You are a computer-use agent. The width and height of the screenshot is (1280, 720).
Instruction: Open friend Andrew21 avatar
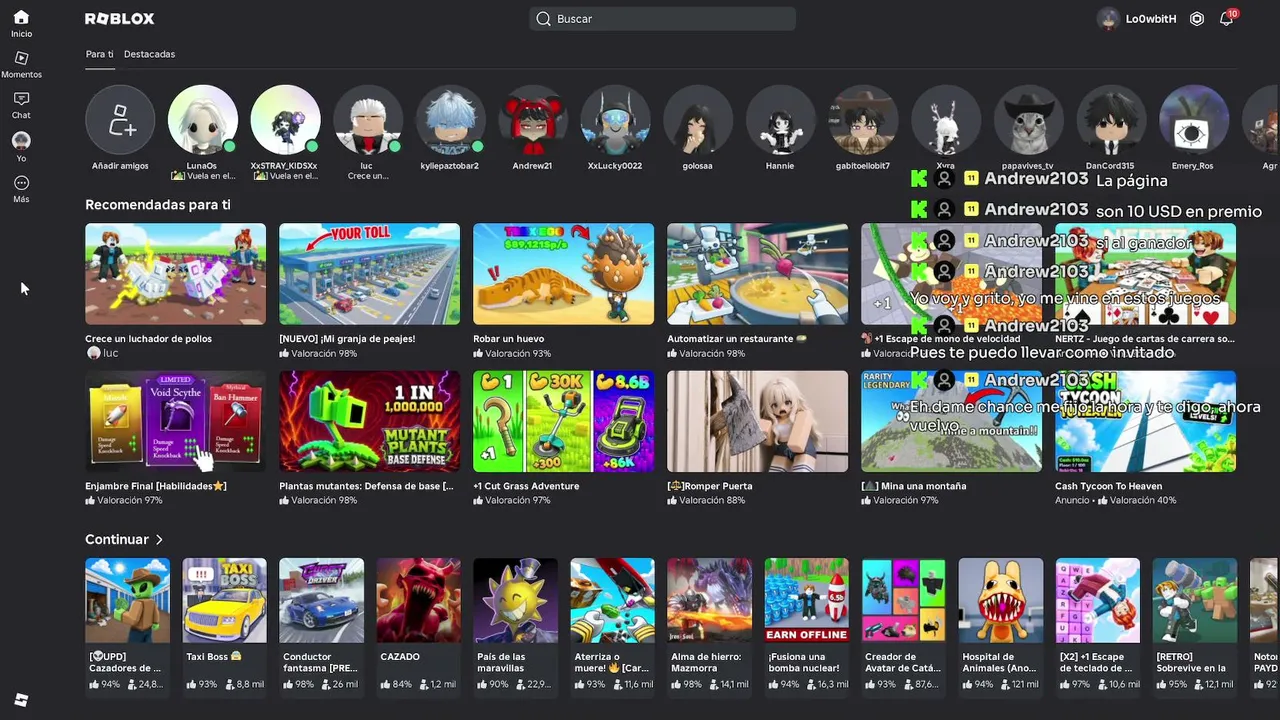(533, 120)
